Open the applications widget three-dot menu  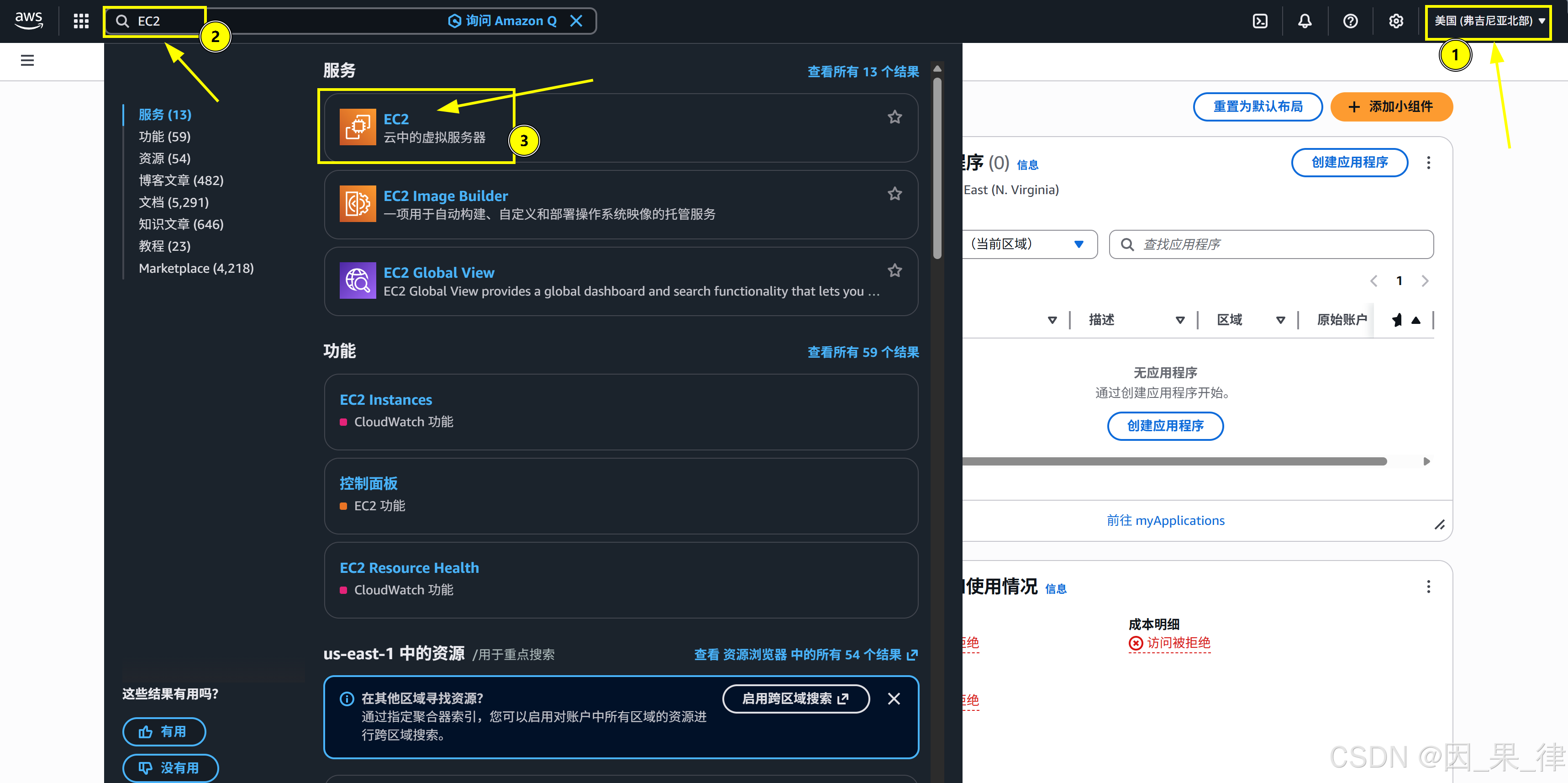click(x=1428, y=163)
